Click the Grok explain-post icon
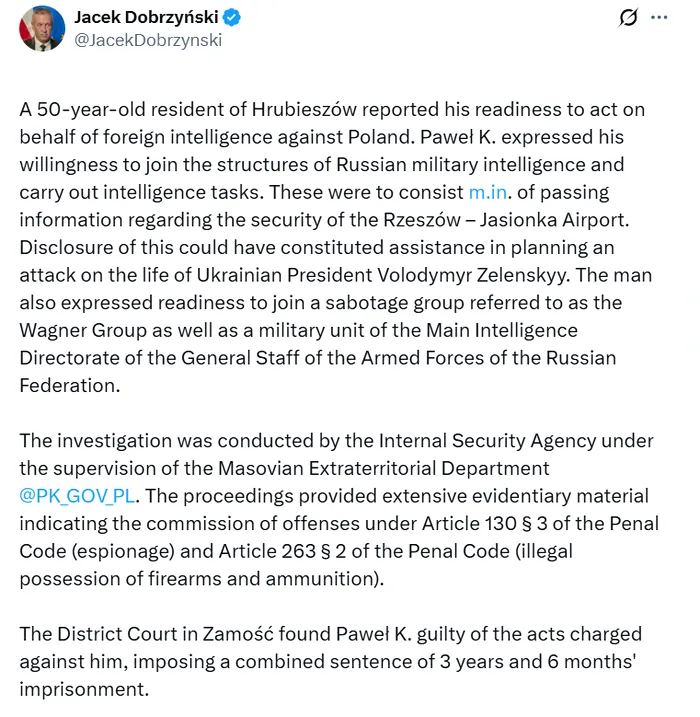 [629, 18]
